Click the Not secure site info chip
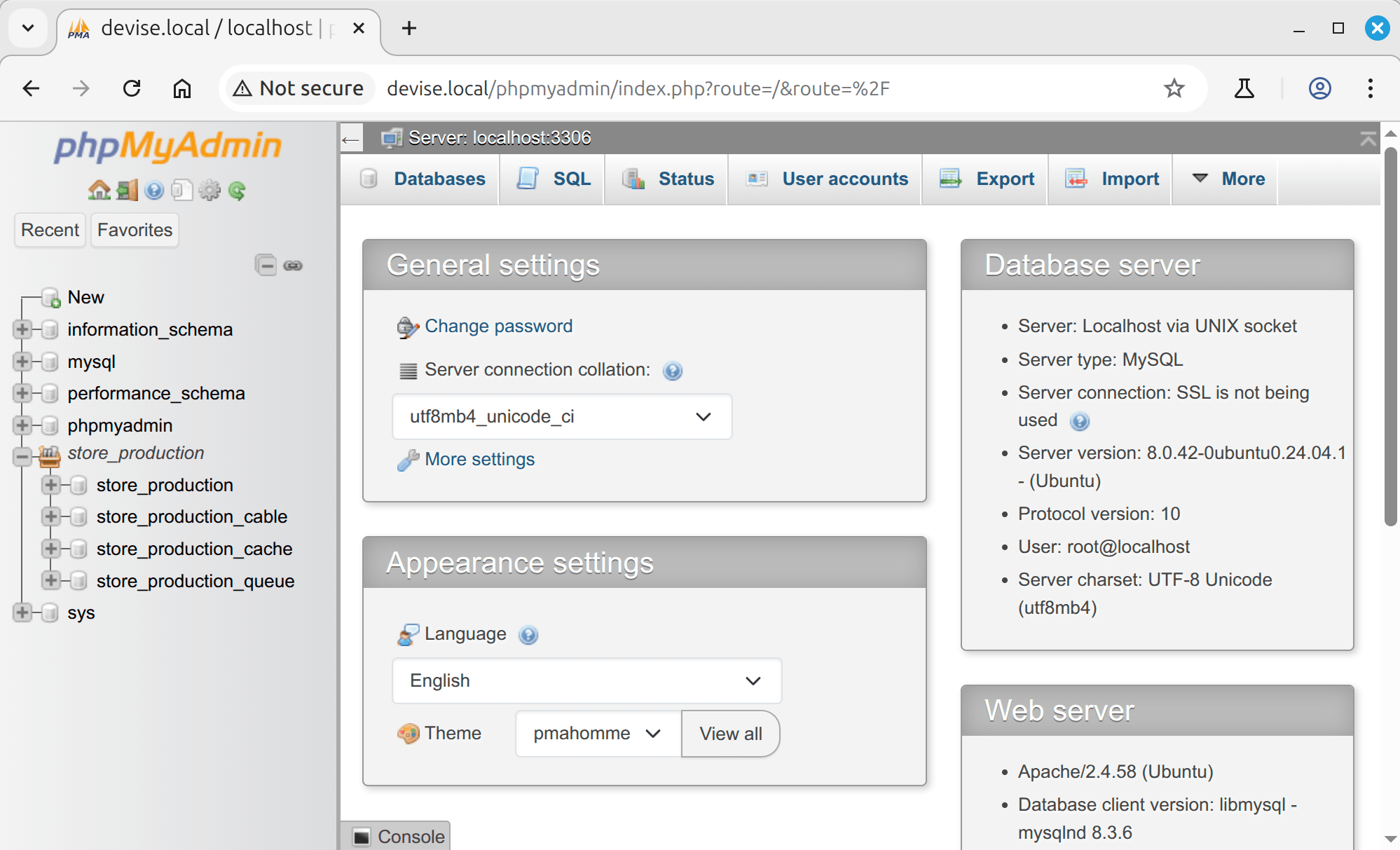The image size is (1400, 850). point(299,88)
